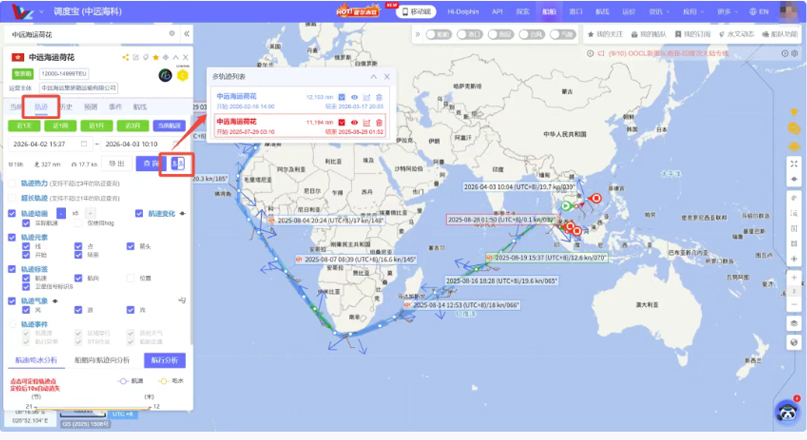The height and width of the screenshot is (440, 807).
Task: Click the multi-track list icon beside 查询
Action: pos(179,163)
